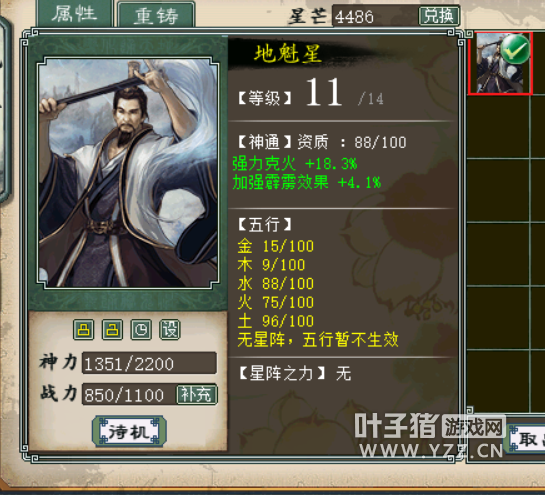Switch to the 重铸 tab
Screen dimensions: 545x495
(156, 15)
